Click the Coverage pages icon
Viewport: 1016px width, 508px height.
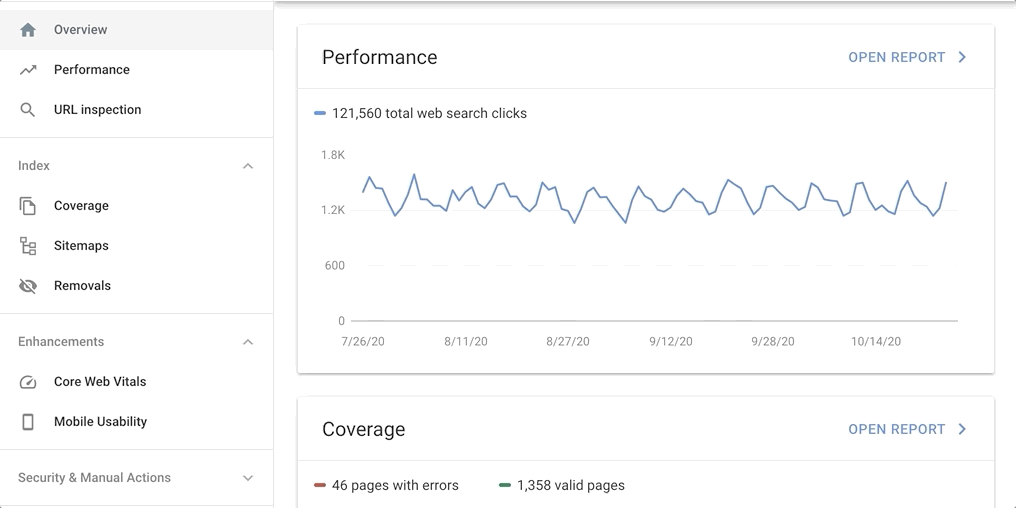coord(27,206)
